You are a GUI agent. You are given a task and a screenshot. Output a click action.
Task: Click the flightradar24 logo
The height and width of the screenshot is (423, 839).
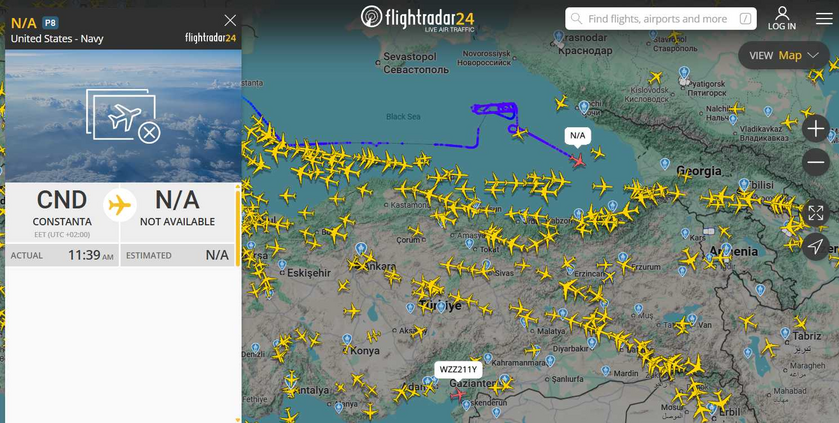417,19
